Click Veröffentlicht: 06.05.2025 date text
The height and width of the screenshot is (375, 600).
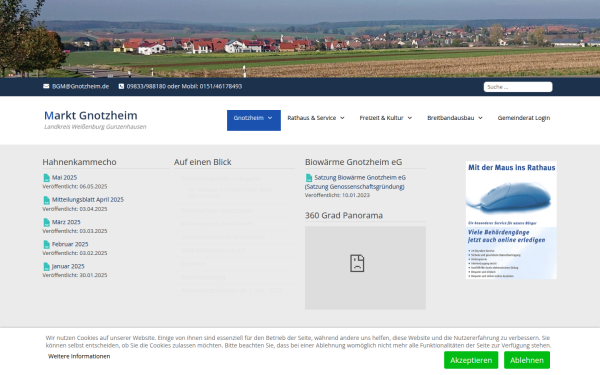coord(75,187)
